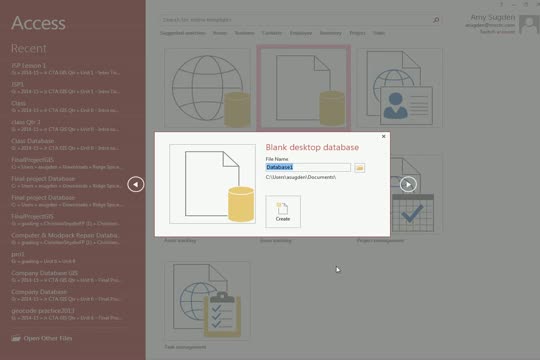Screen dimensions: 540x360
Task: Close the Blank desktop database dialog
Action: [384, 136]
